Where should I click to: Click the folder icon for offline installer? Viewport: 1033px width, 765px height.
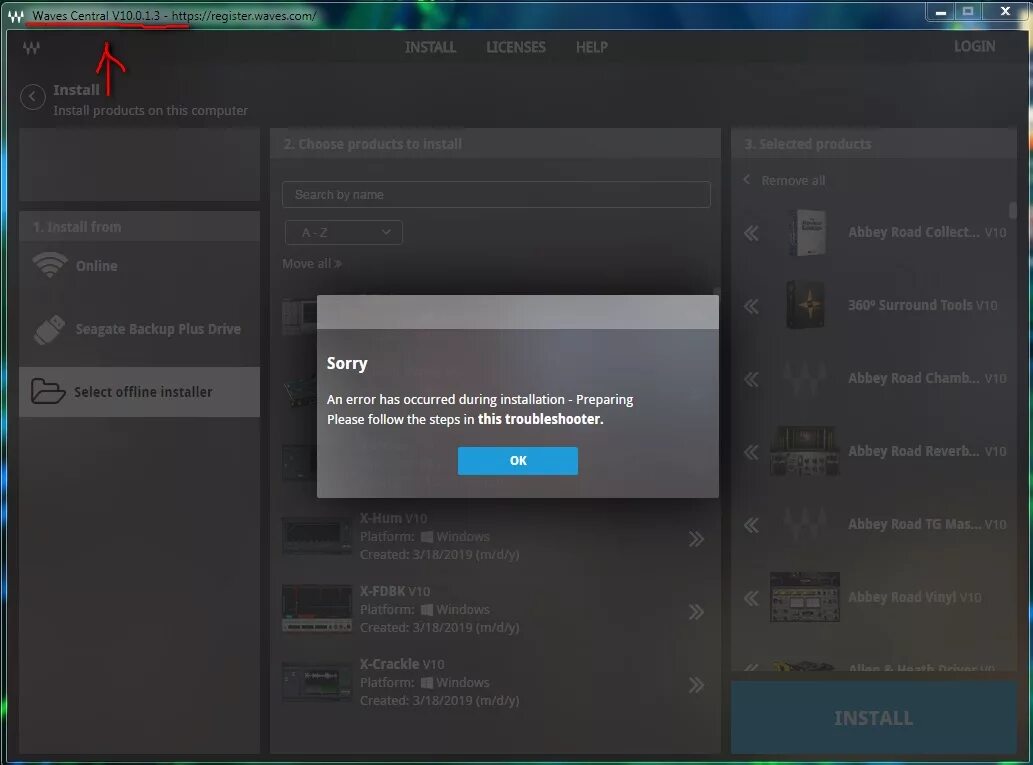pos(47,391)
